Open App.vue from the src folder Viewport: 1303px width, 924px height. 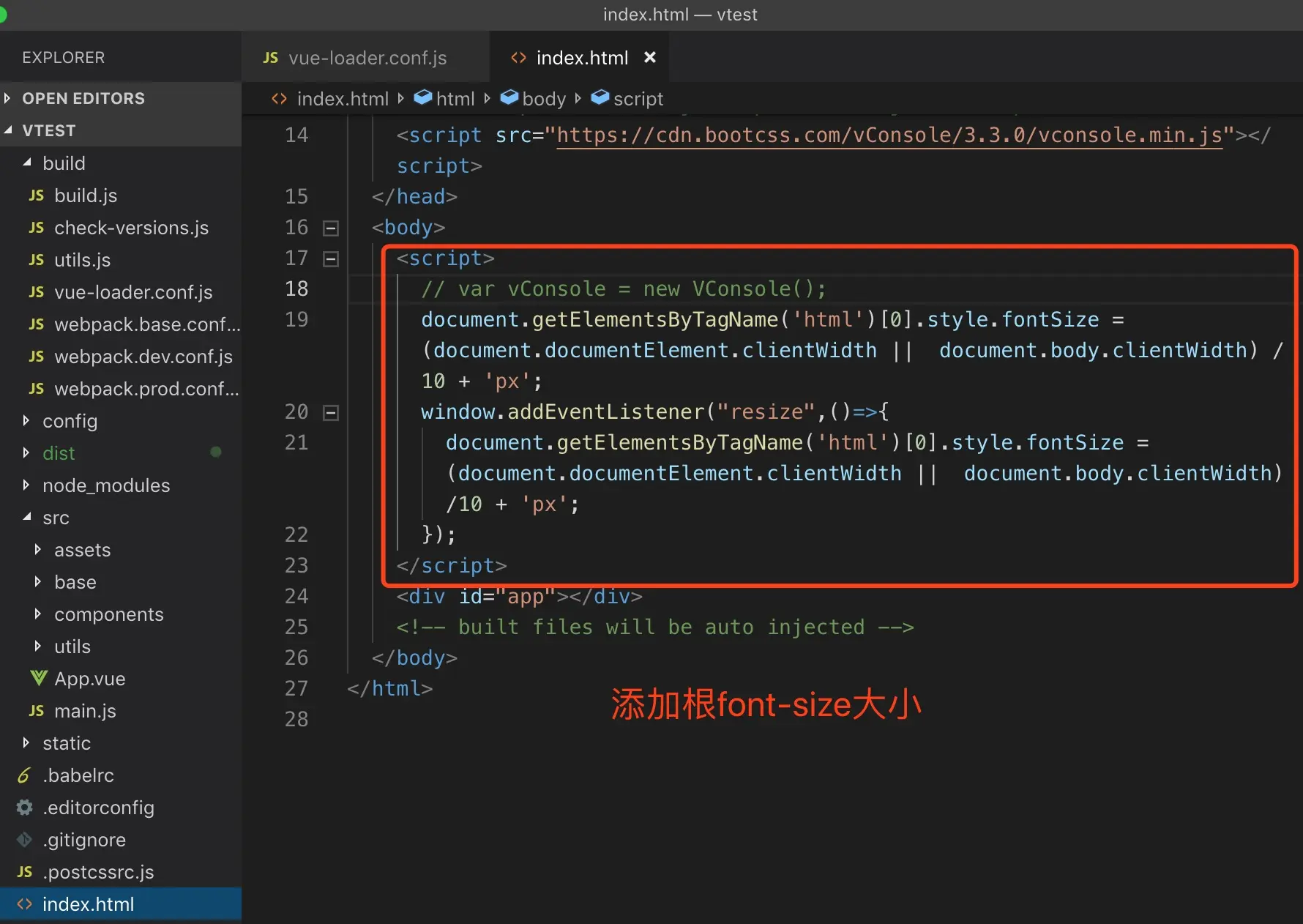[90, 679]
